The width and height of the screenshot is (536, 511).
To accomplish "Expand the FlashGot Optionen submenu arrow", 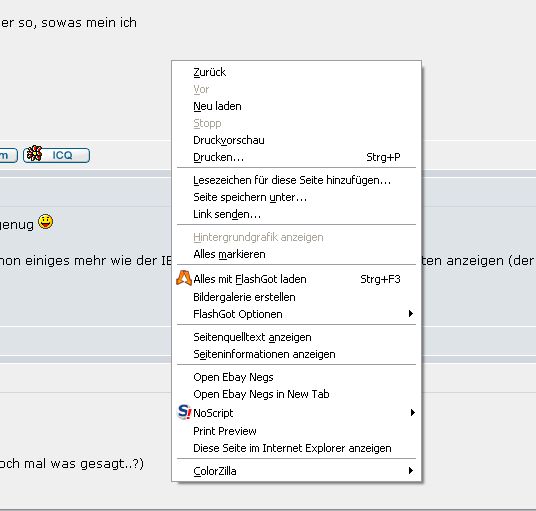I will pyautogui.click(x=411, y=313).
